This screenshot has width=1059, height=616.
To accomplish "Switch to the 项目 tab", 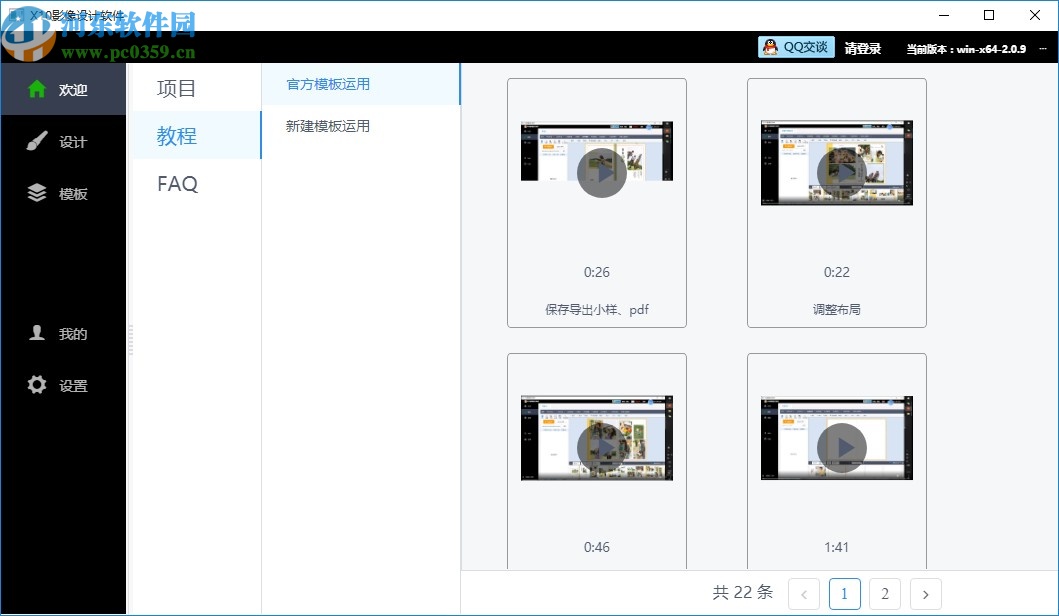I will [175, 88].
